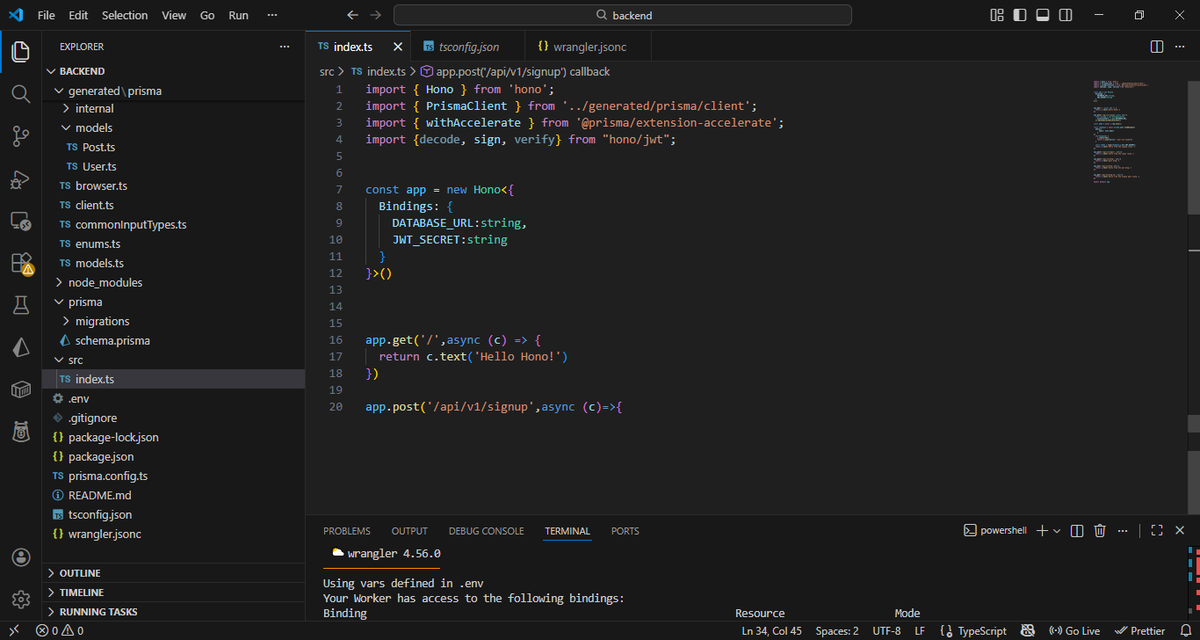Click Go Live in the status bar
Image resolution: width=1200 pixels, height=640 pixels.
1074,631
